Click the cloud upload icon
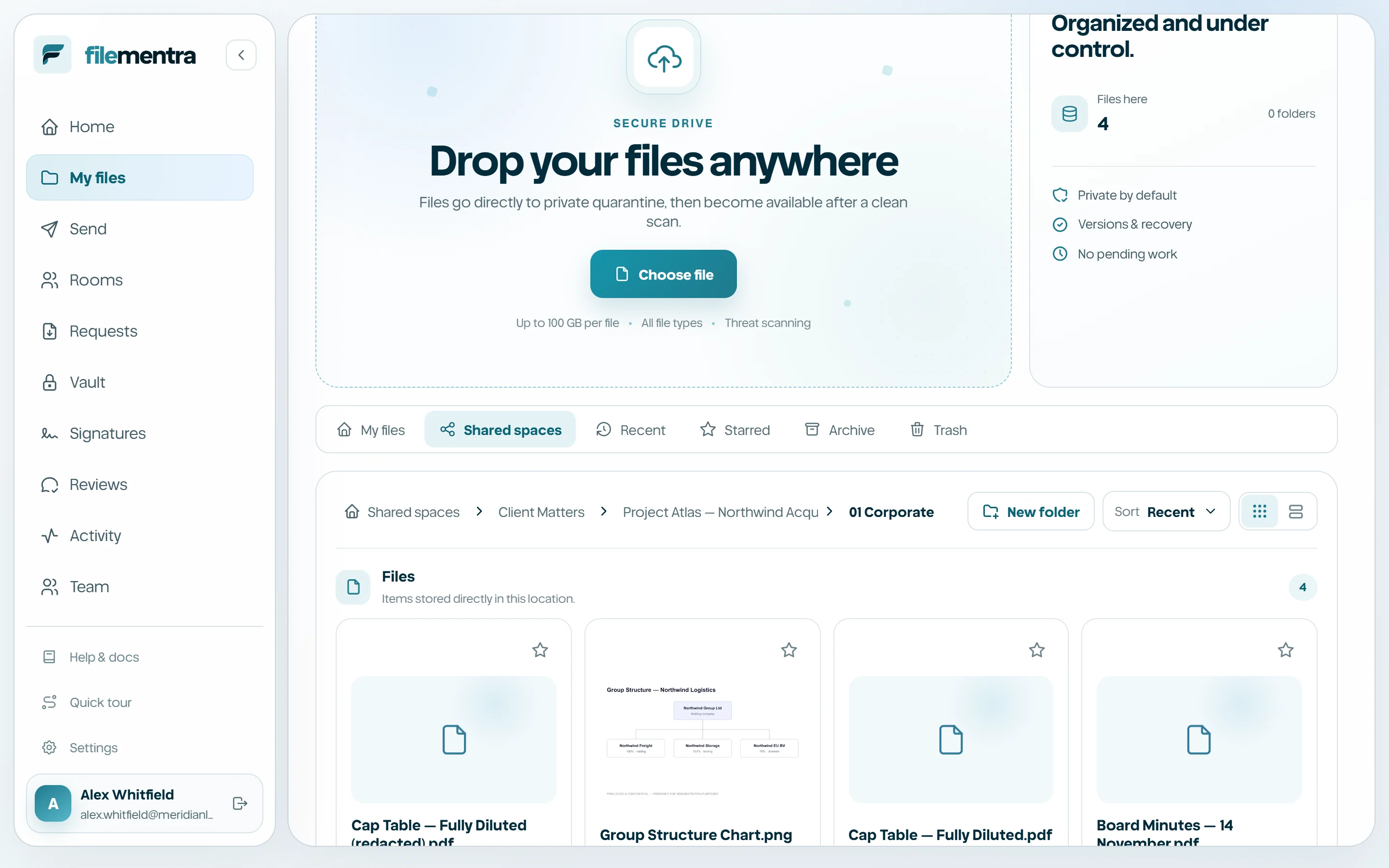 click(x=664, y=58)
